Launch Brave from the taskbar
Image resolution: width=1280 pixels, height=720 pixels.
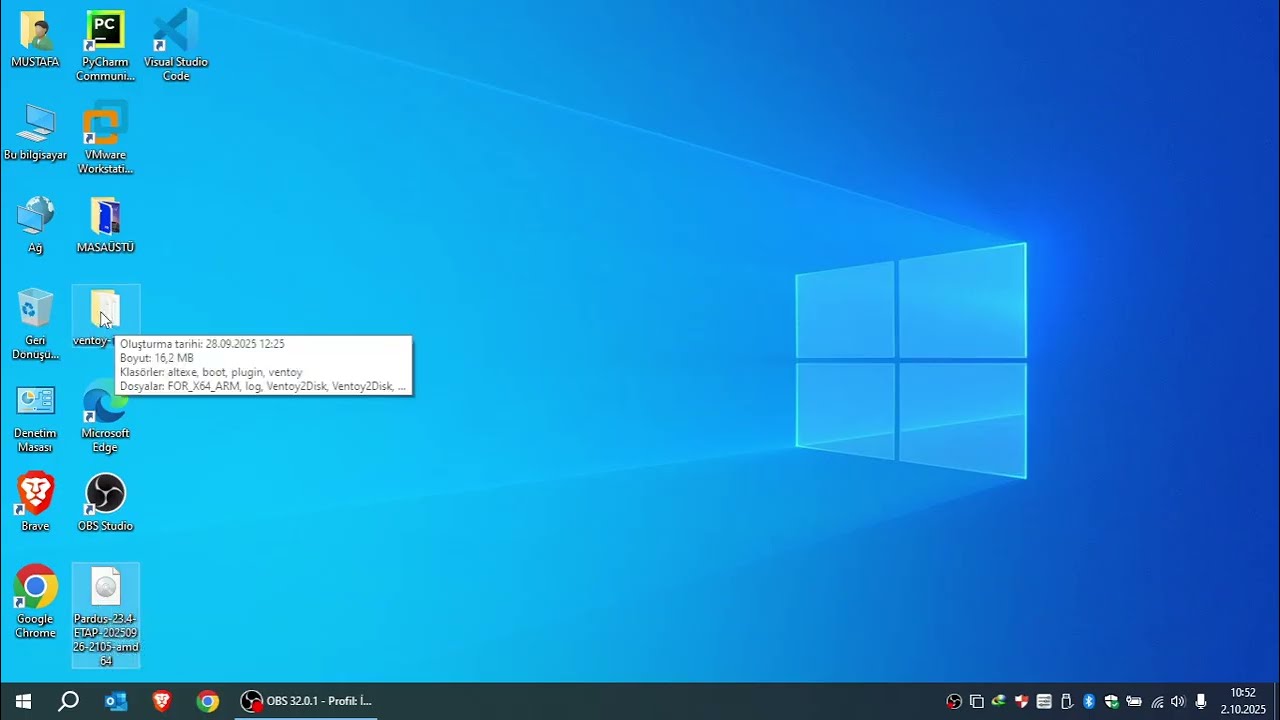point(161,701)
